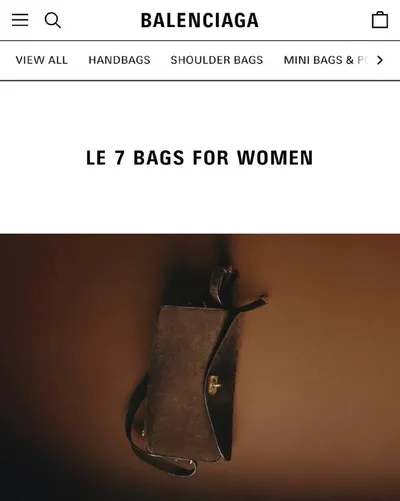Image resolution: width=400 pixels, height=501 pixels.
Task: Open the Shoulder Bags category
Action: tap(217, 60)
